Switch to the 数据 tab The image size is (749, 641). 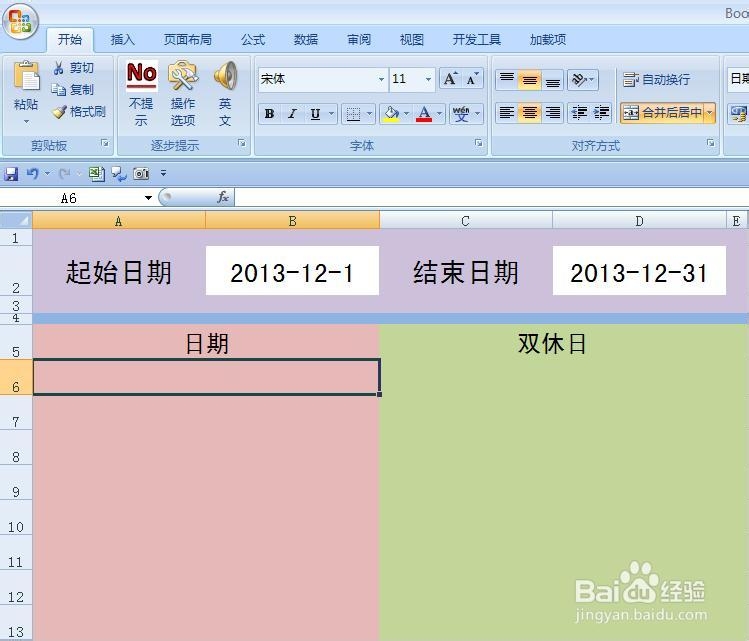[306, 40]
